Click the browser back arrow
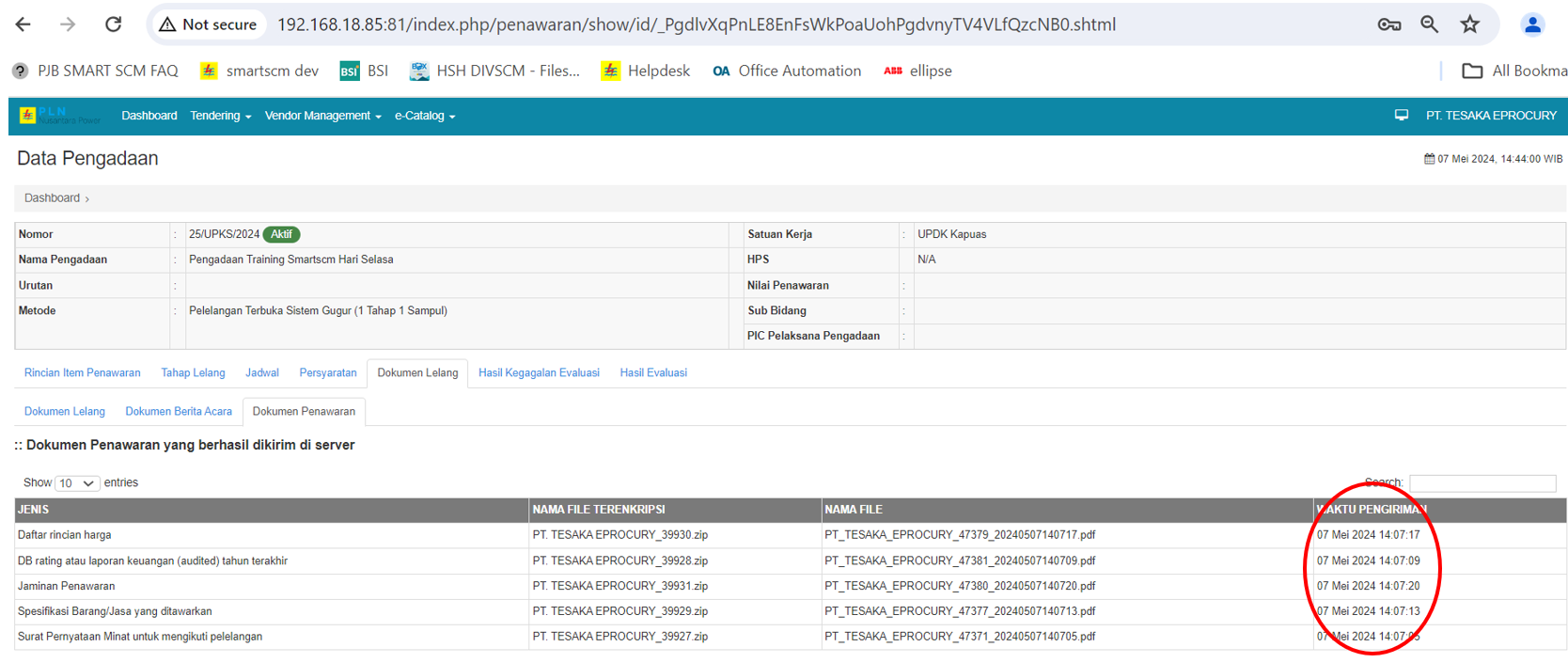The width and height of the screenshot is (1568, 663). [x=24, y=24]
